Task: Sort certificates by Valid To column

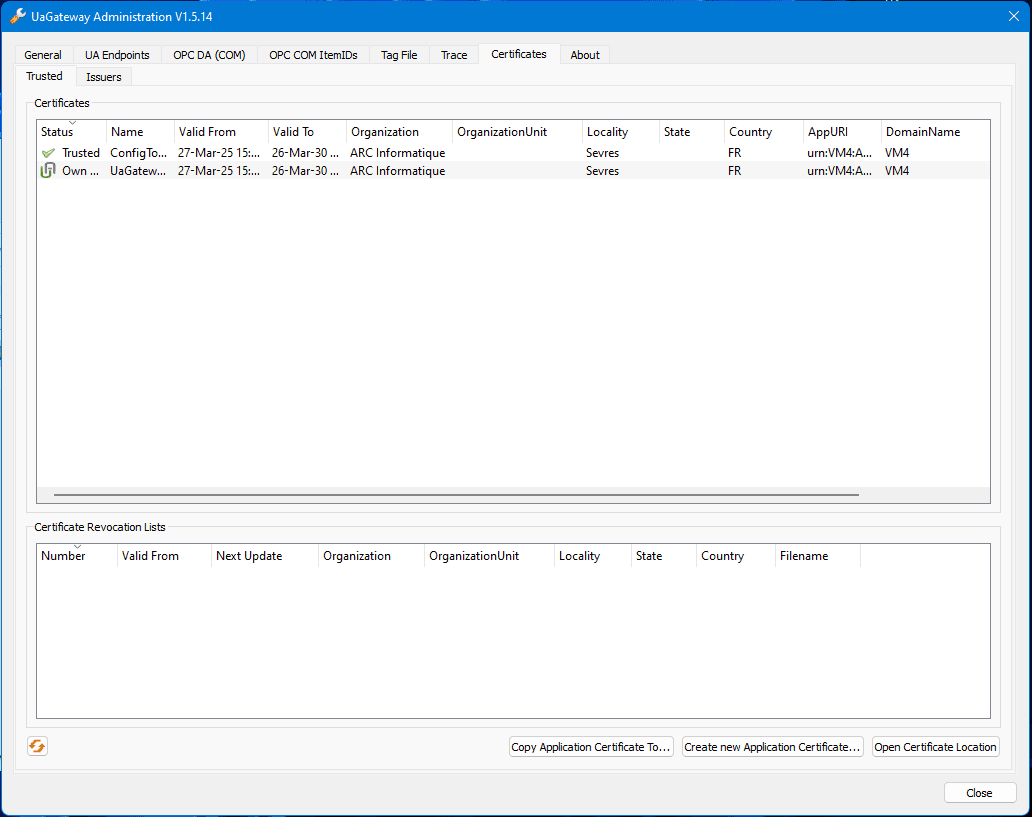Action: coord(307,132)
